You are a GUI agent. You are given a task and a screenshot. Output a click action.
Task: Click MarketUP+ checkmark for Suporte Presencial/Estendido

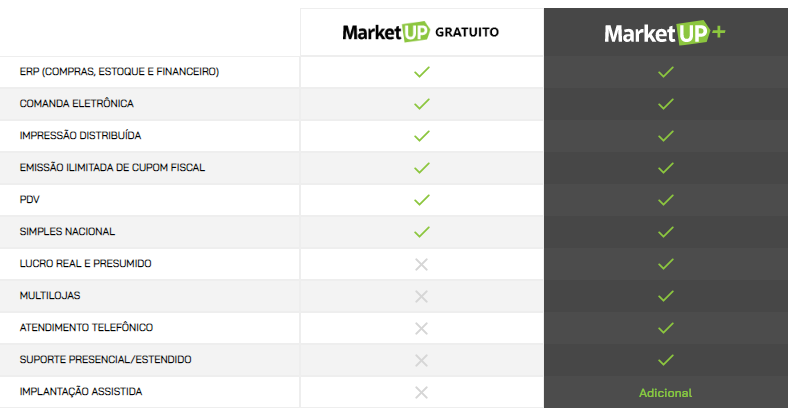click(665, 360)
